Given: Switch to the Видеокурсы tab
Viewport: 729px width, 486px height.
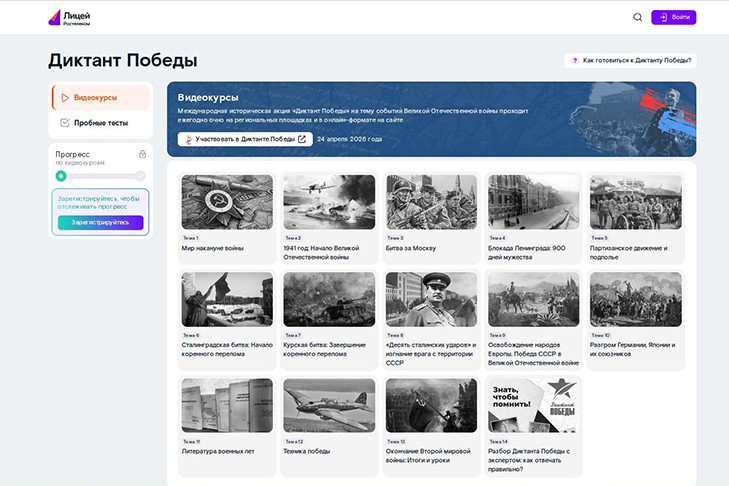Looking at the screenshot, I should click(x=100, y=98).
